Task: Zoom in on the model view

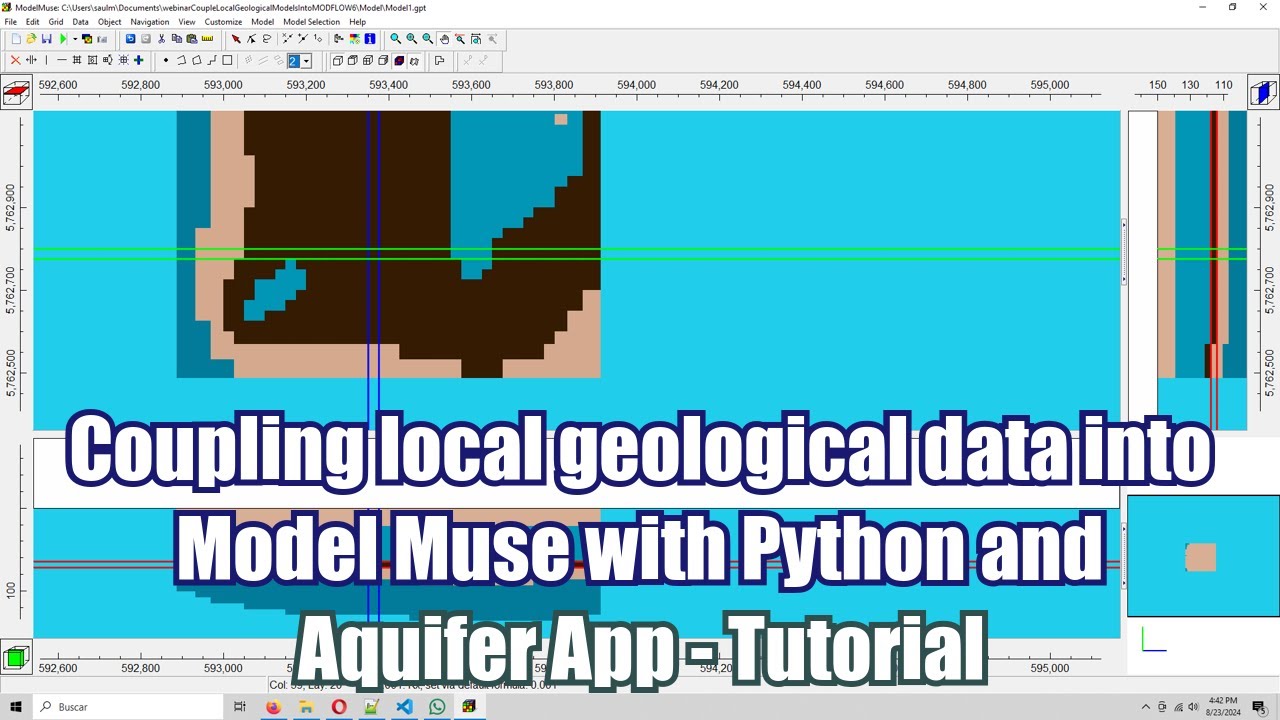Action: pyautogui.click(x=412, y=39)
